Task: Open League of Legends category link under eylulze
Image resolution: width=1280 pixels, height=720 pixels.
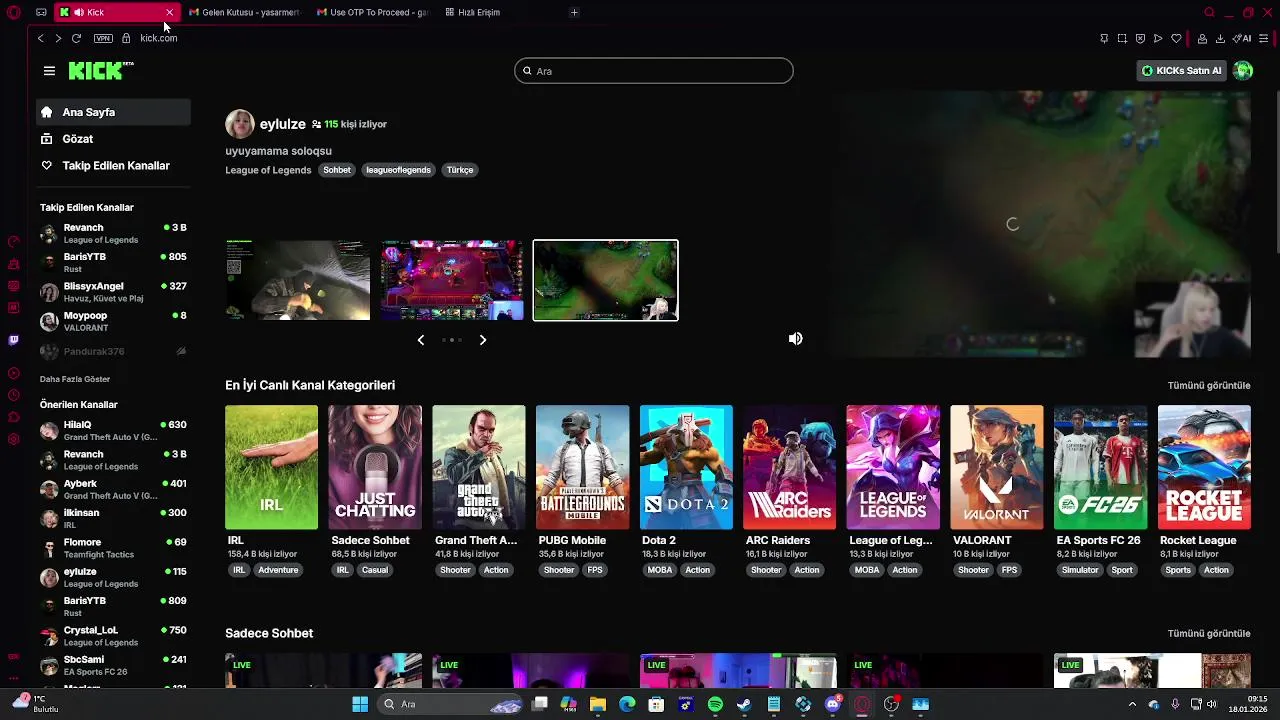Action: coord(268,170)
